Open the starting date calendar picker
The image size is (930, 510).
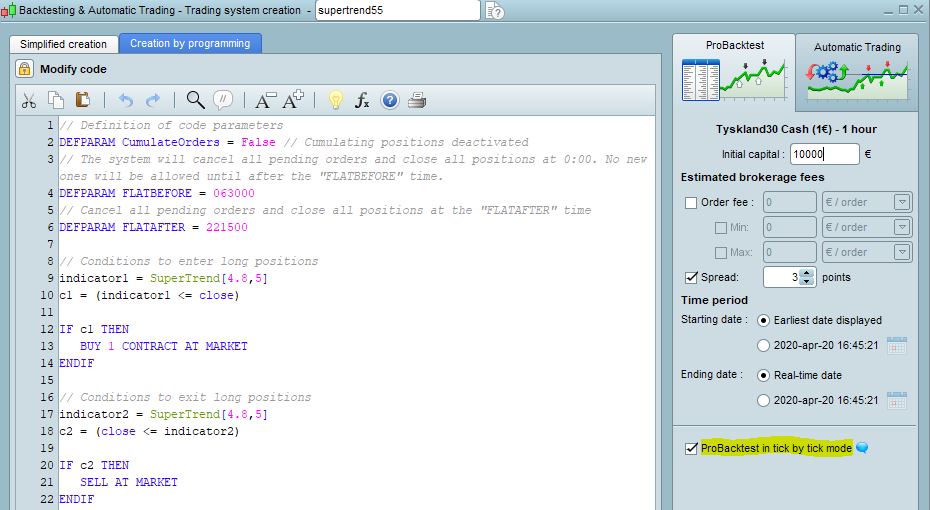coord(897,345)
